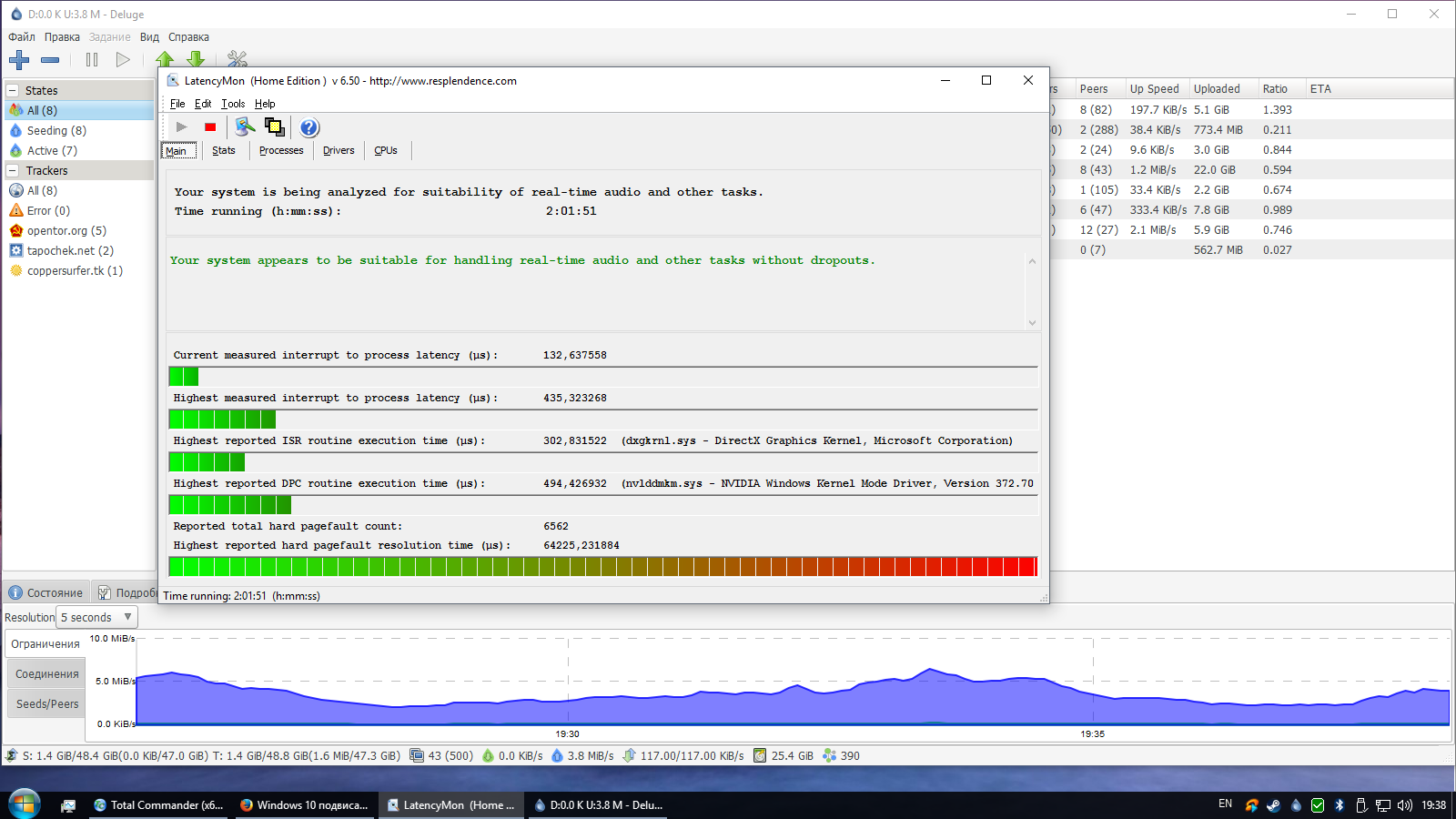Screen dimensions: 1456x819
Task: Click the volume speaker tray icon
Action: (1405, 805)
